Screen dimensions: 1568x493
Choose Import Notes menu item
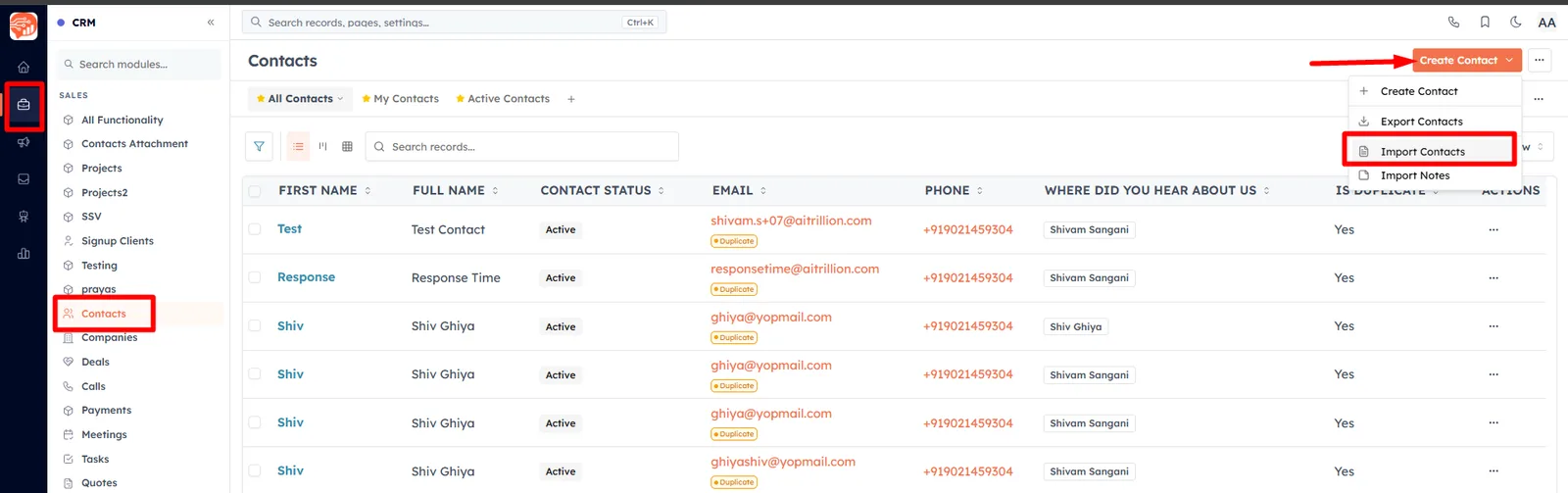tap(1435, 175)
